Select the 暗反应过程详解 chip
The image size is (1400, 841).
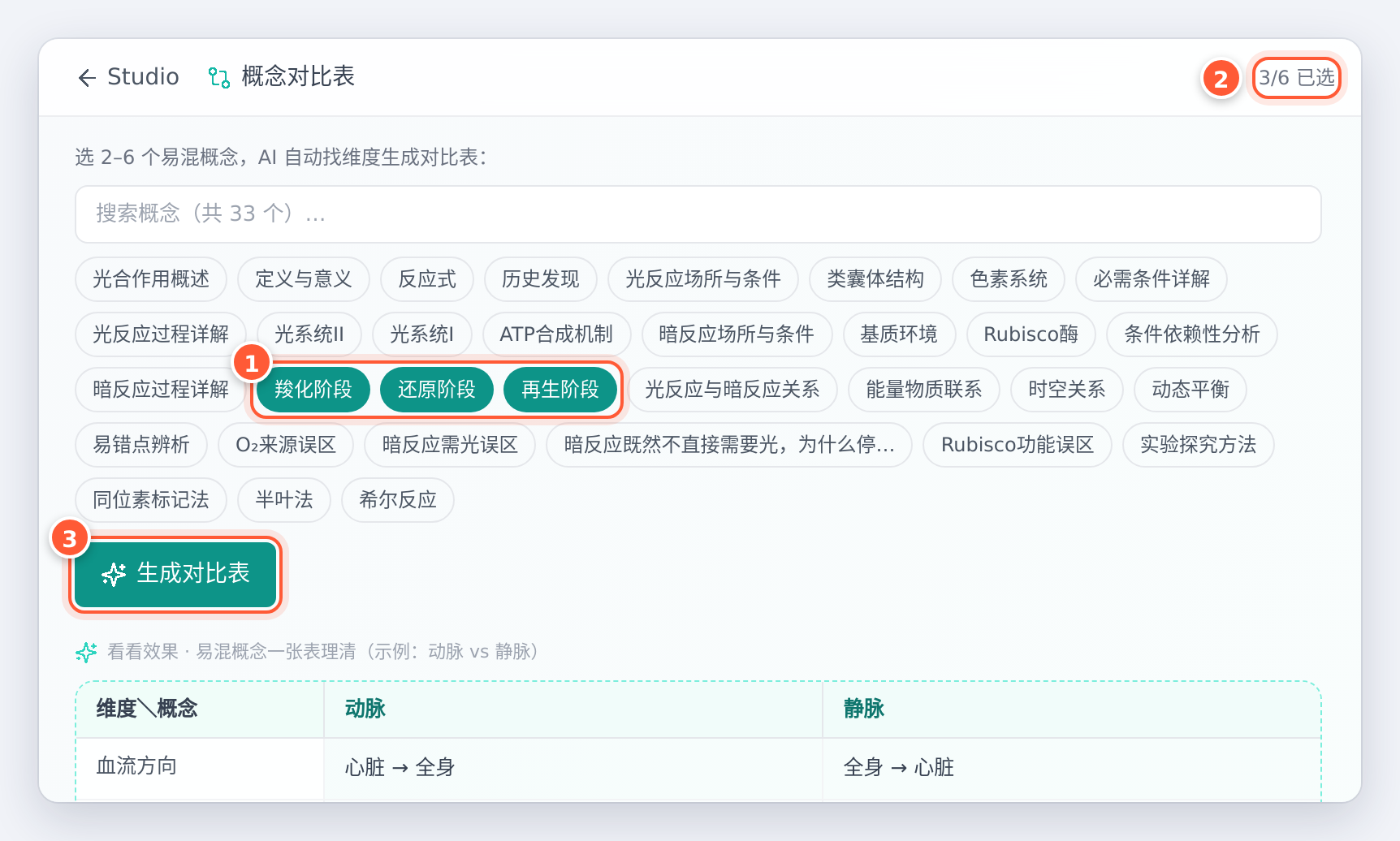coord(161,390)
